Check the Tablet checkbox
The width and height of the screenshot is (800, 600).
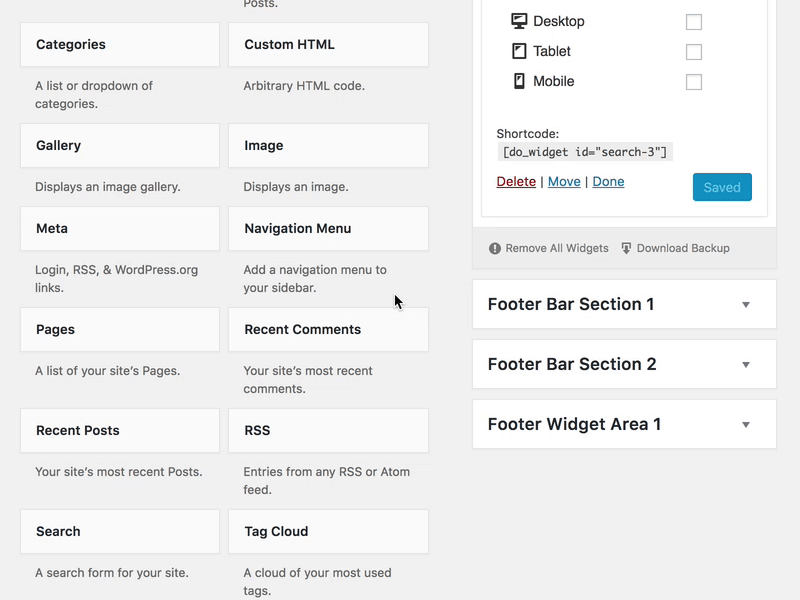pyautogui.click(x=694, y=51)
